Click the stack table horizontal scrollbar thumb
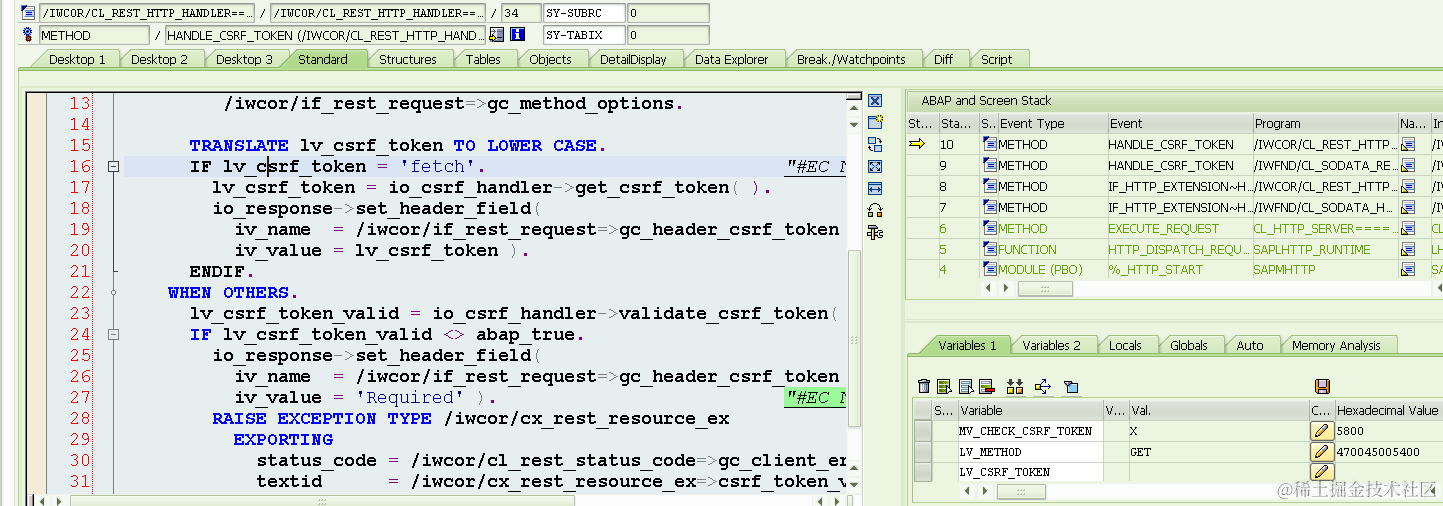This screenshot has width=1443, height=506. (x=1044, y=288)
